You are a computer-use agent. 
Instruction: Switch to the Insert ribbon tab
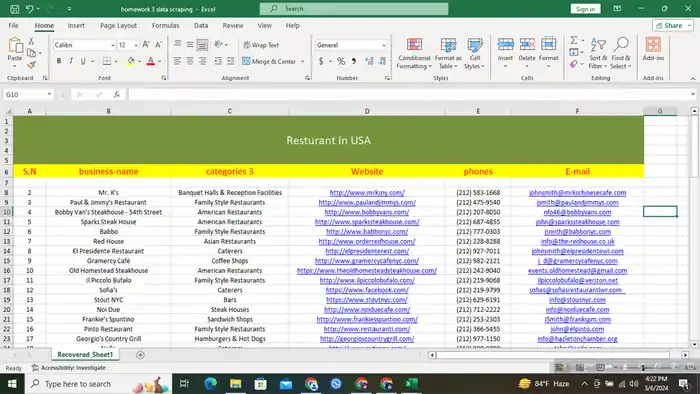coord(76,25)
